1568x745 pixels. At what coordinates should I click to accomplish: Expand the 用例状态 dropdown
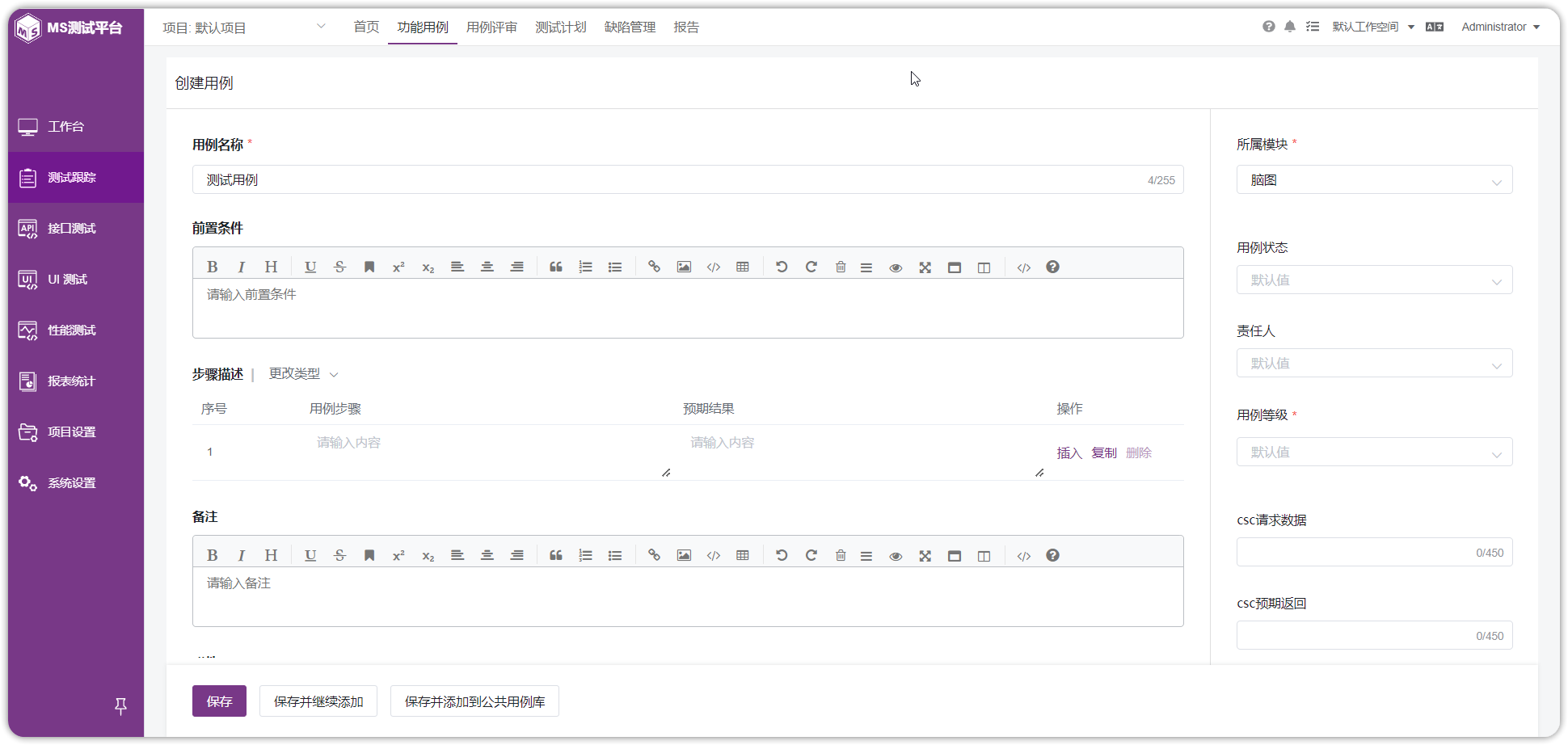[1374, 280]
